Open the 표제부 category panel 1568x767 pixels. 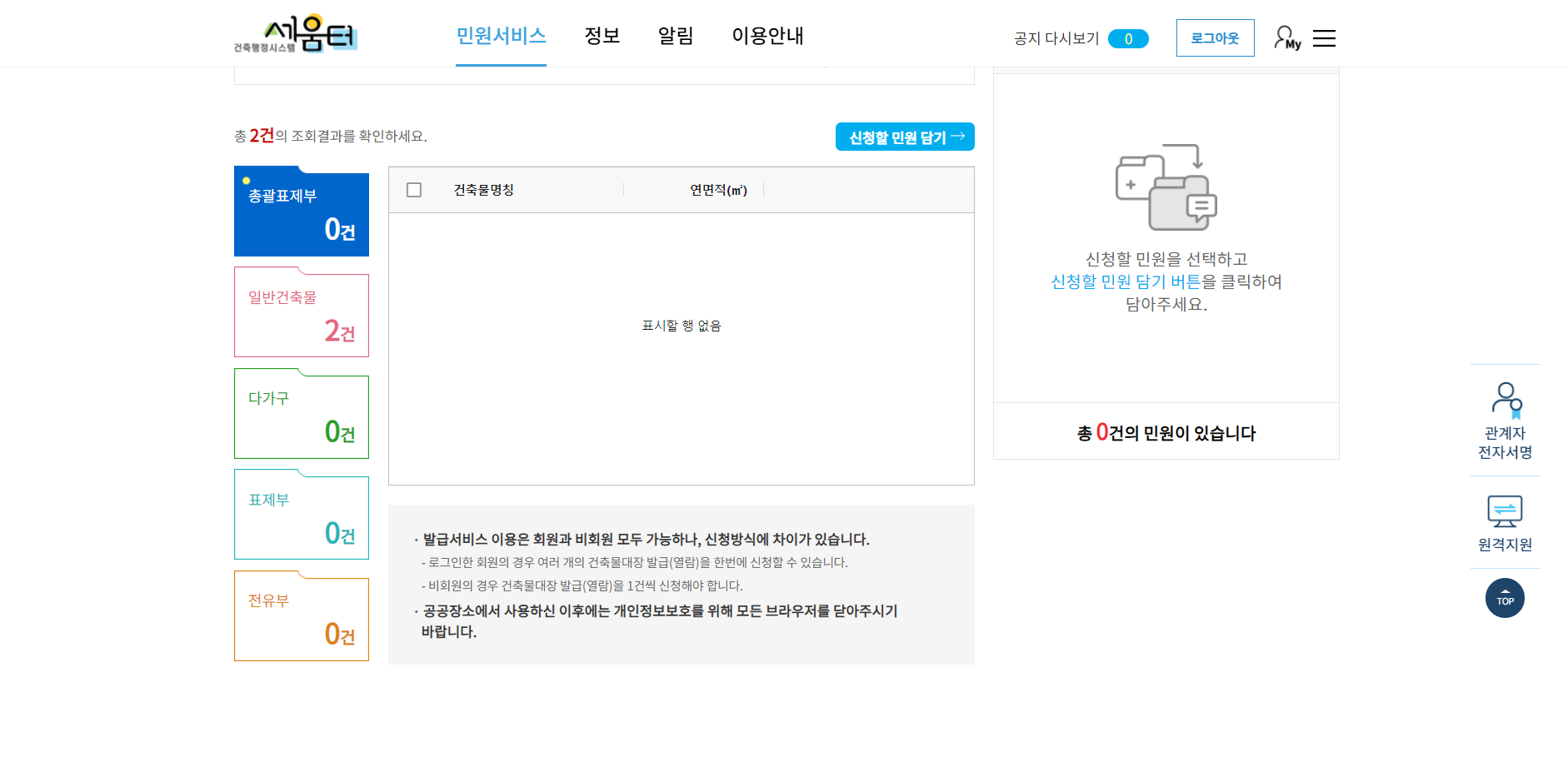tap(301, 516)
